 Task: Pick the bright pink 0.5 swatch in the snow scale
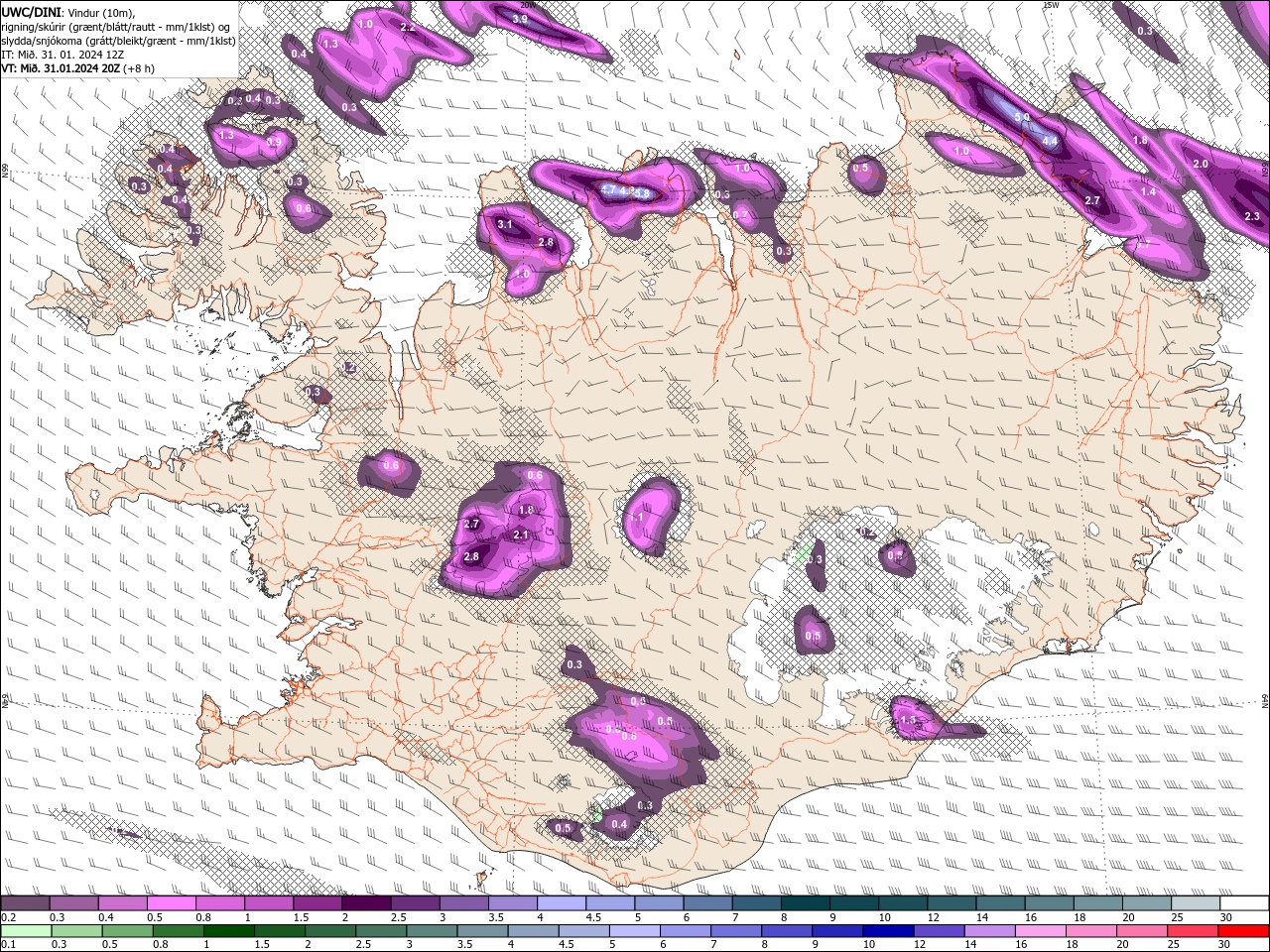pos(171,902)
